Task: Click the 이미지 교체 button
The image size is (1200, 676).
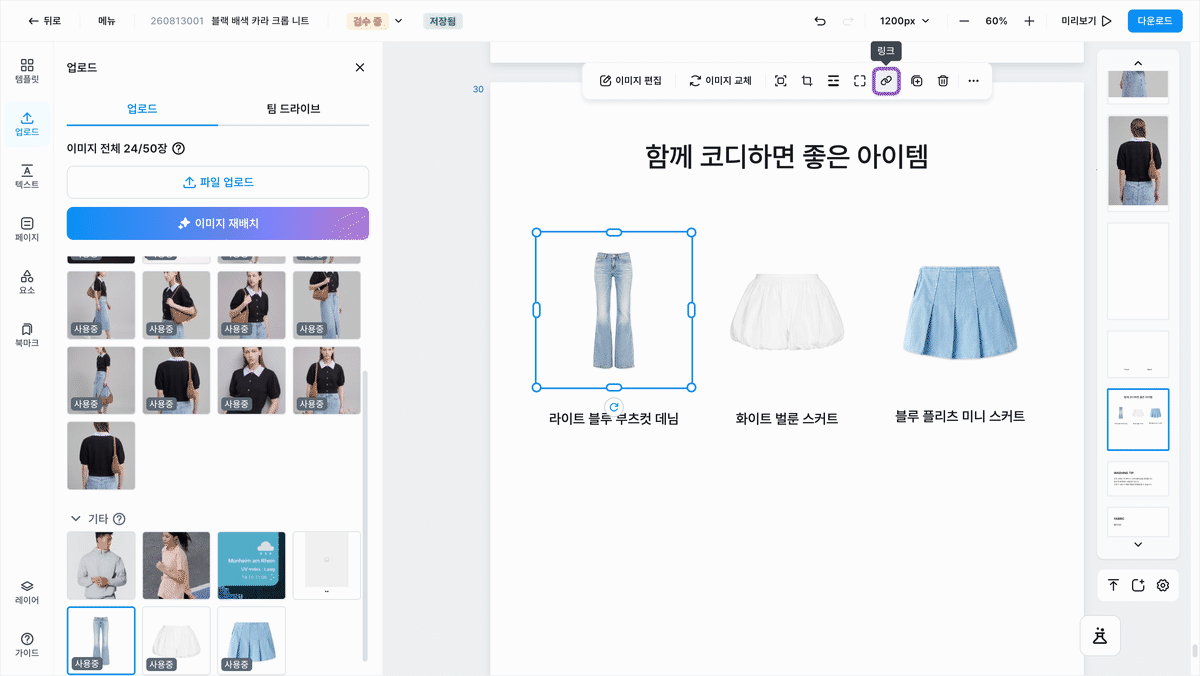Action: coord(720,81)
